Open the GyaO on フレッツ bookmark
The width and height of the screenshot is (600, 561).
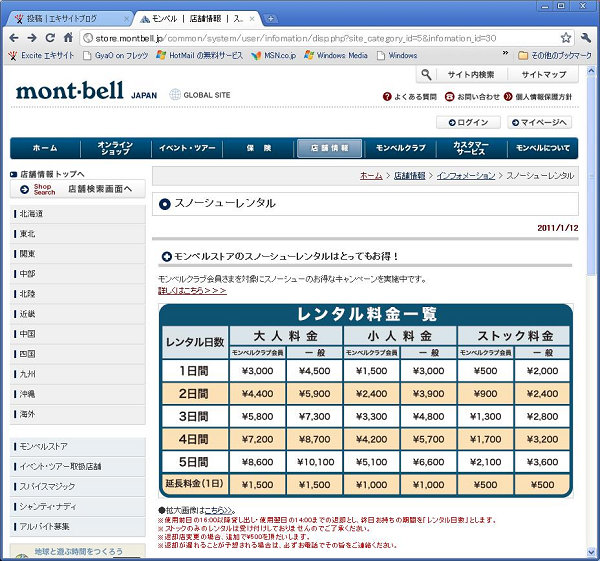116,55
